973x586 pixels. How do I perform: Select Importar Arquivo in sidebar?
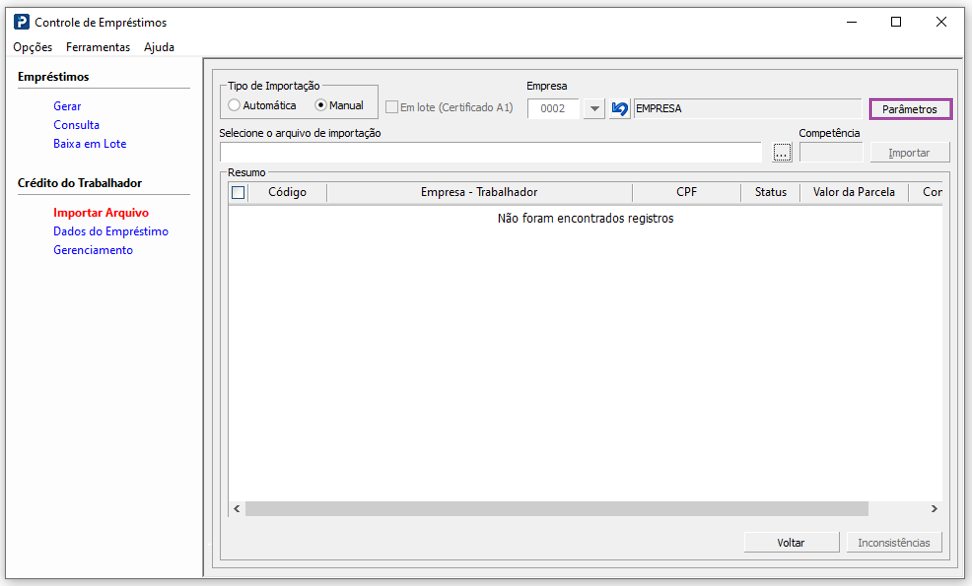pos(101,212)
